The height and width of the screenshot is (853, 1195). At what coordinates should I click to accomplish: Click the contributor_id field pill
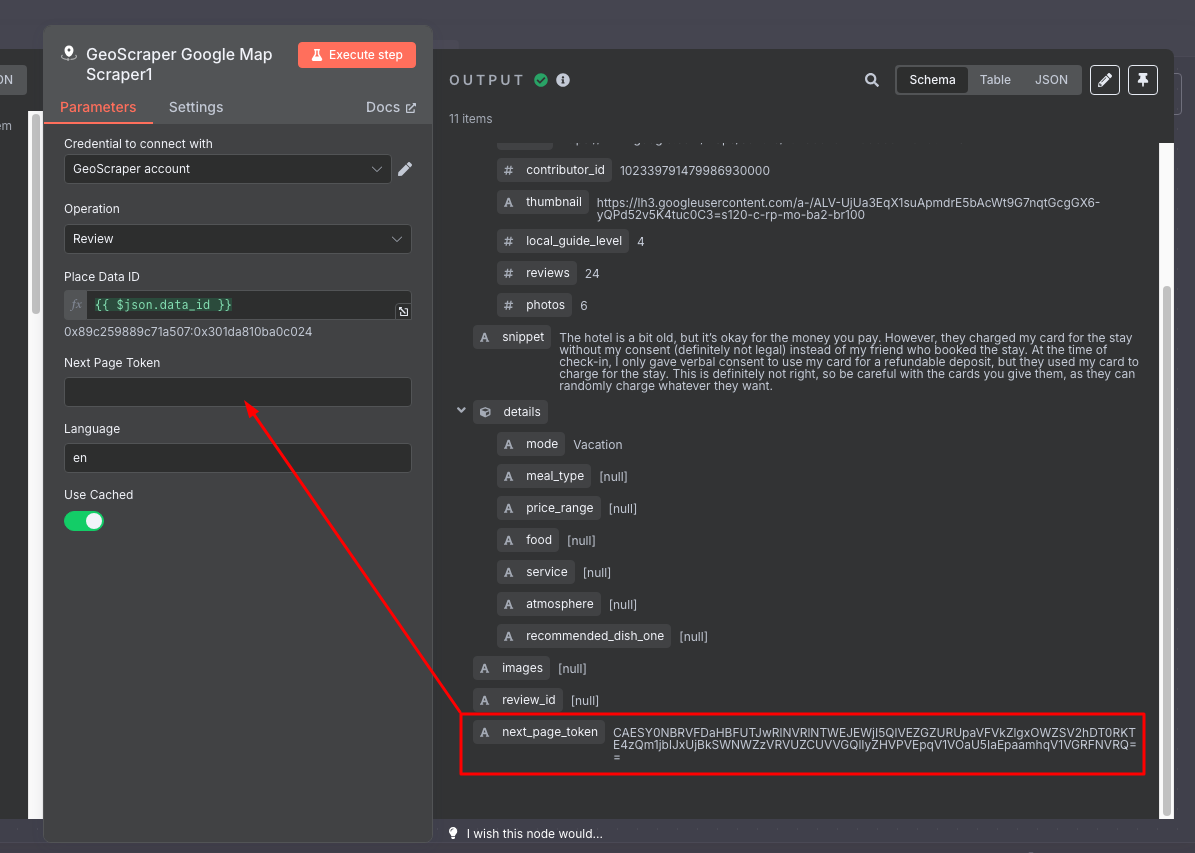pyautogui.click(x=555, y=170)
